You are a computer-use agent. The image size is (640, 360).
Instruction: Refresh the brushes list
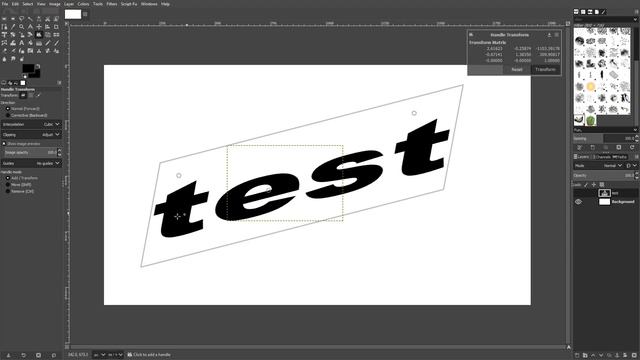[632, 147]
